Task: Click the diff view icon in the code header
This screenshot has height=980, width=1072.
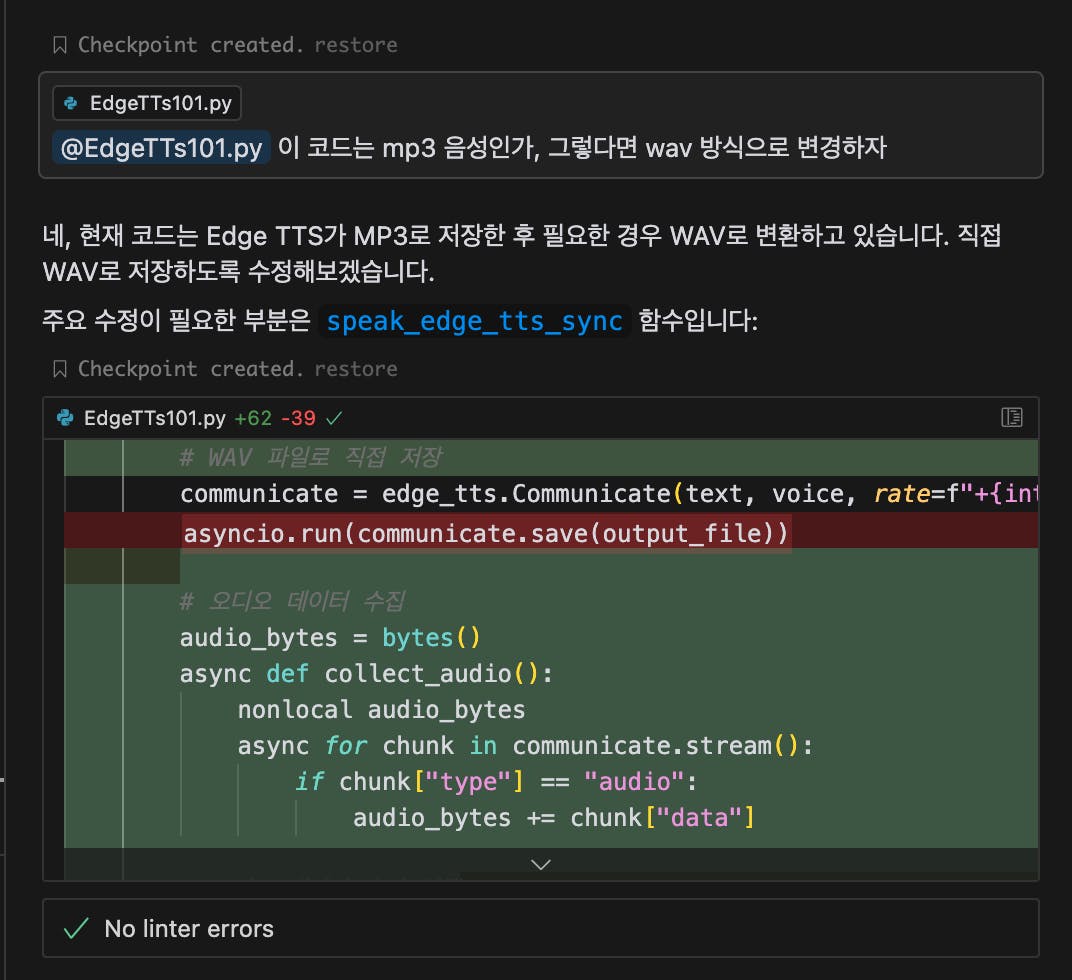Action: pos(1011,417)
